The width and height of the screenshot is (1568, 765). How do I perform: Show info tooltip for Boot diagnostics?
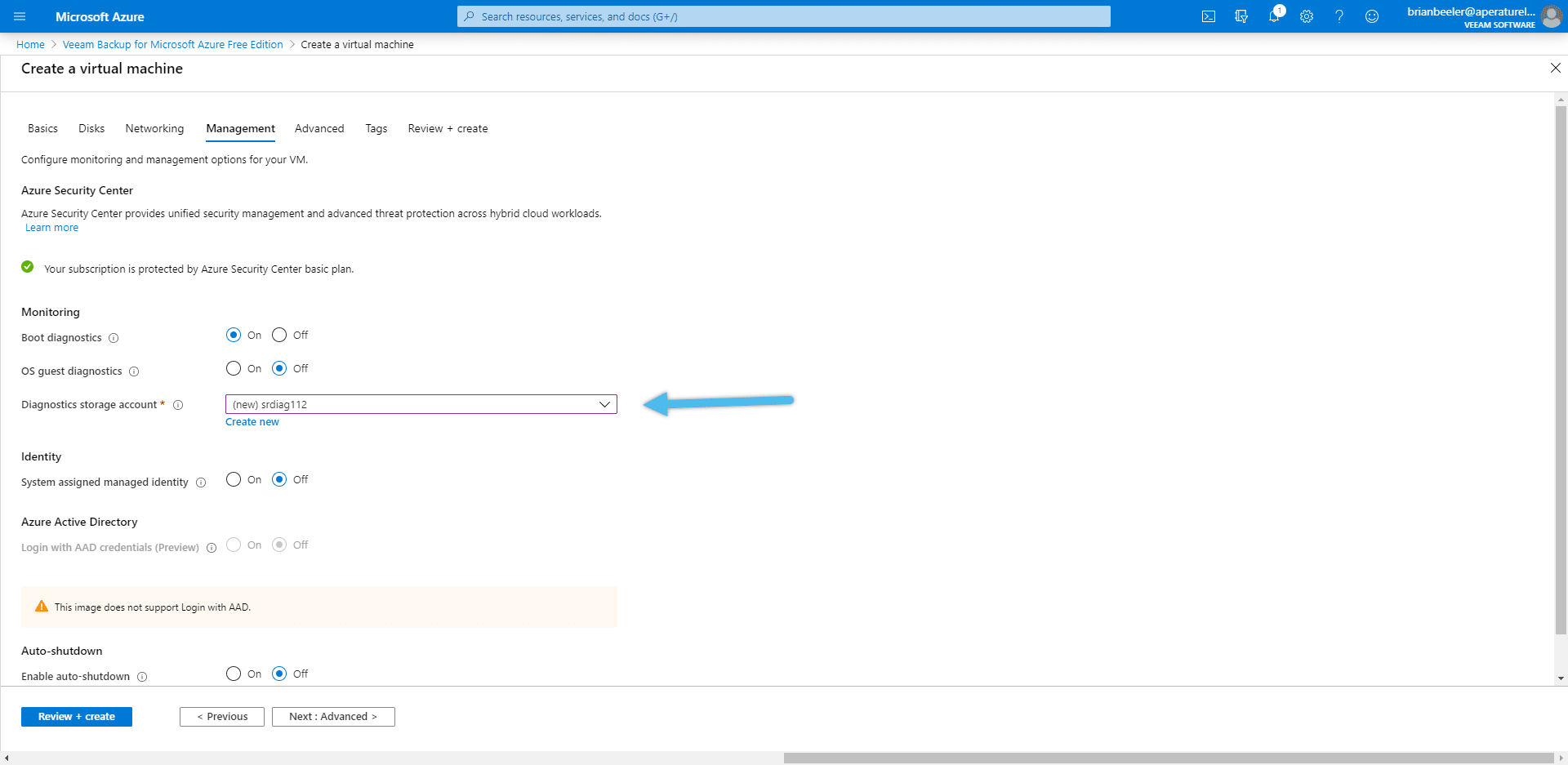click(114, 338)
